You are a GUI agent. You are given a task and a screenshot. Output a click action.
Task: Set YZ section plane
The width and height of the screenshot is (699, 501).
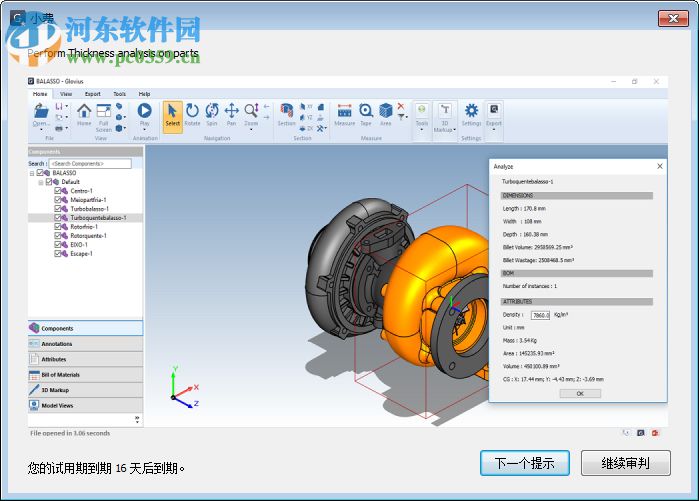pyautogui.click(x=306, y=118)
